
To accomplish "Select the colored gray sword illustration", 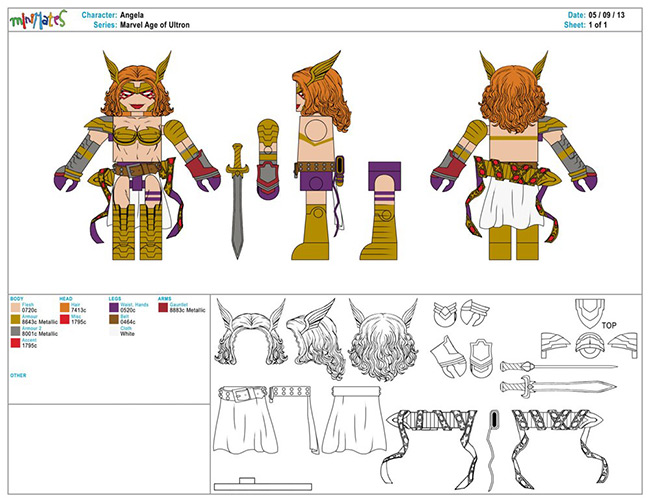I will click(x=237, y=201).
